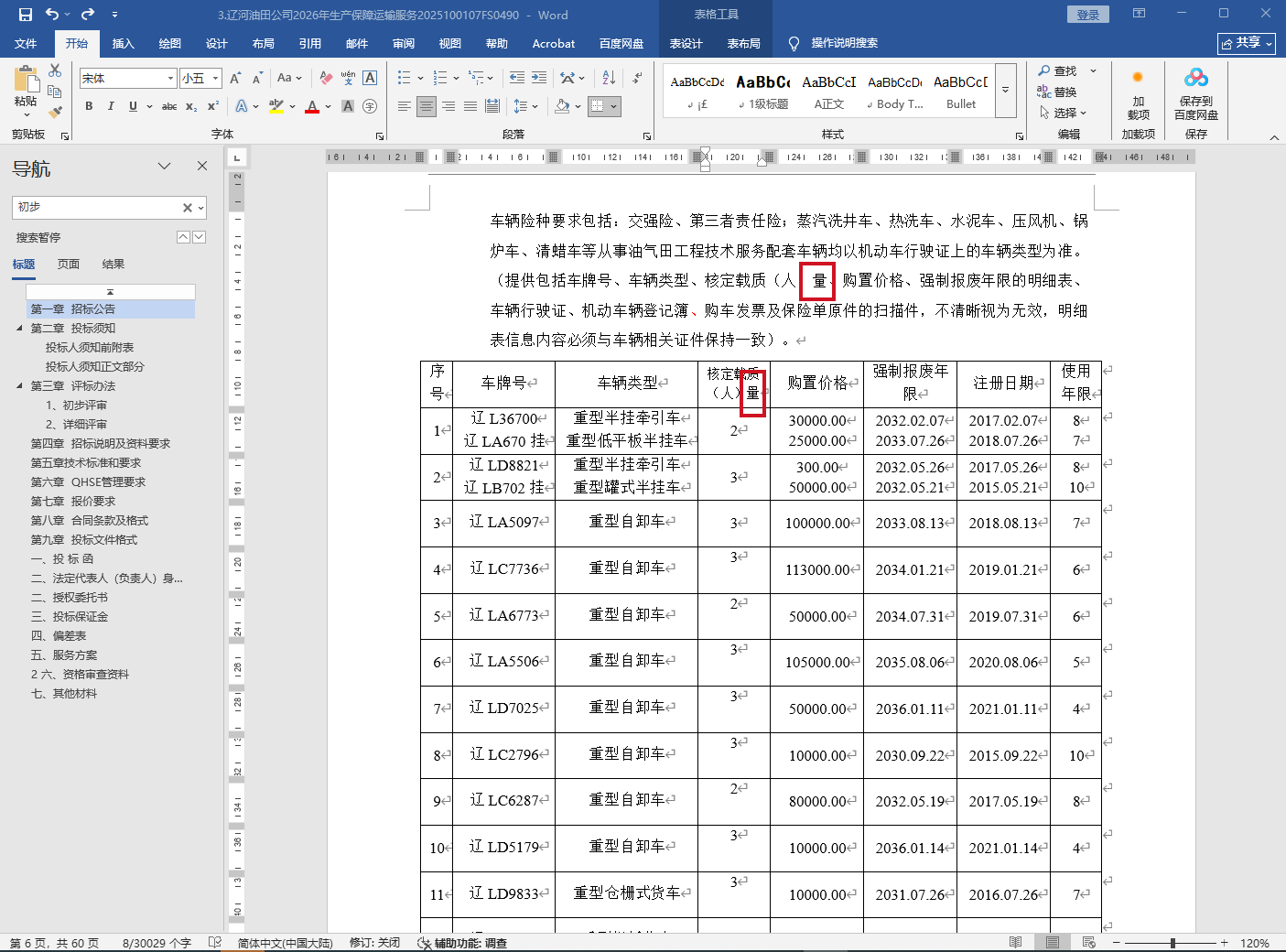Copy selection using the Copy icon
Screen dimensions: 1286x952
[x=55, y=92]
